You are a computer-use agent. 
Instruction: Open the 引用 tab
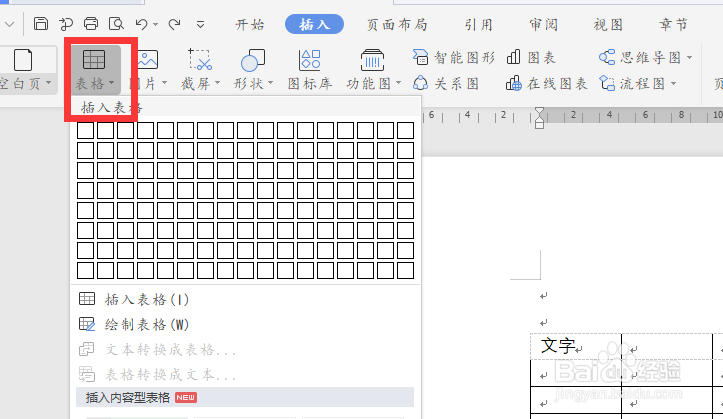tap(479, 24)
